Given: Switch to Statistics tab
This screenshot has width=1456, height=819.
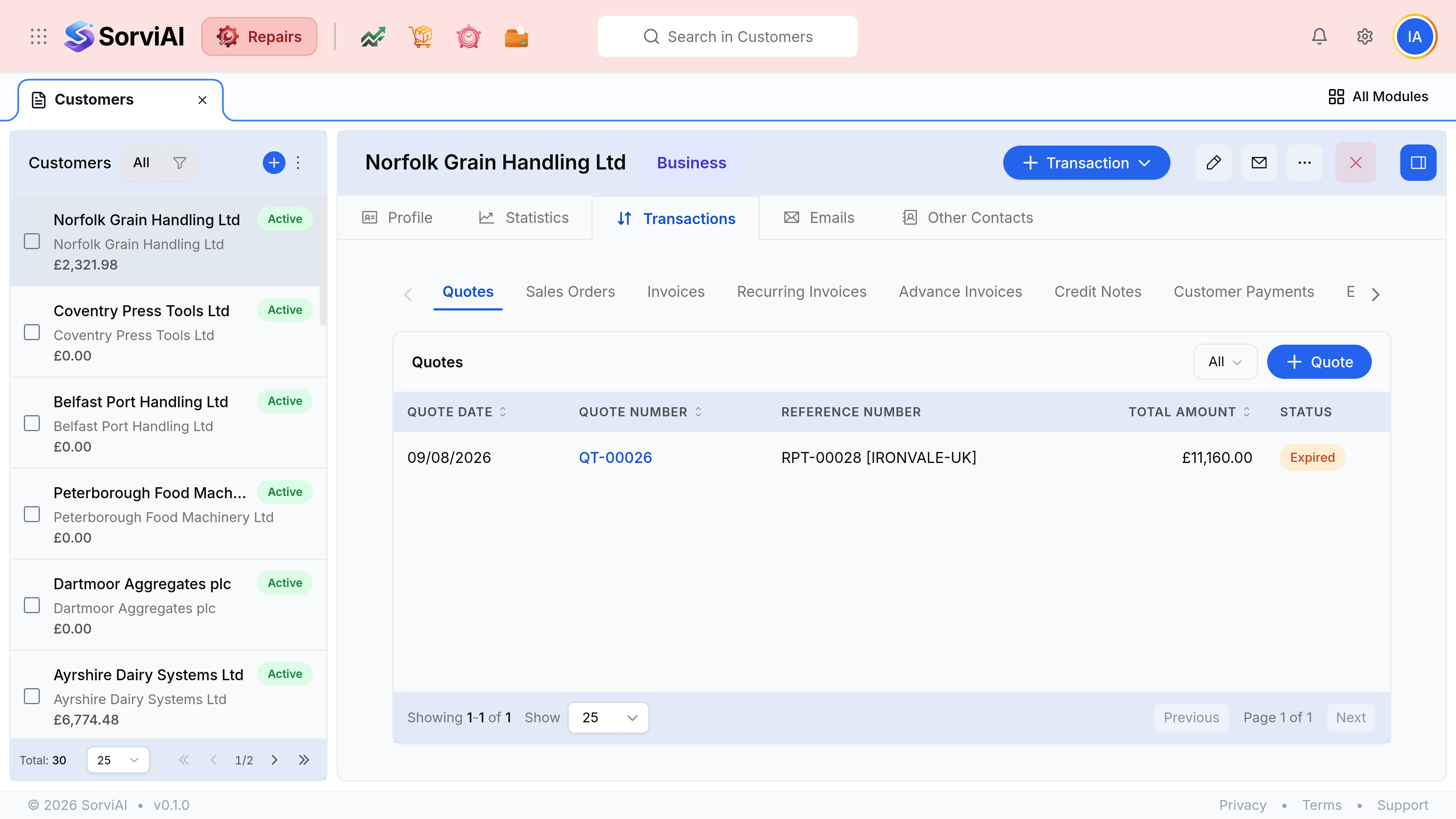Looking at the screenshot, I should [x=523, y=218].
